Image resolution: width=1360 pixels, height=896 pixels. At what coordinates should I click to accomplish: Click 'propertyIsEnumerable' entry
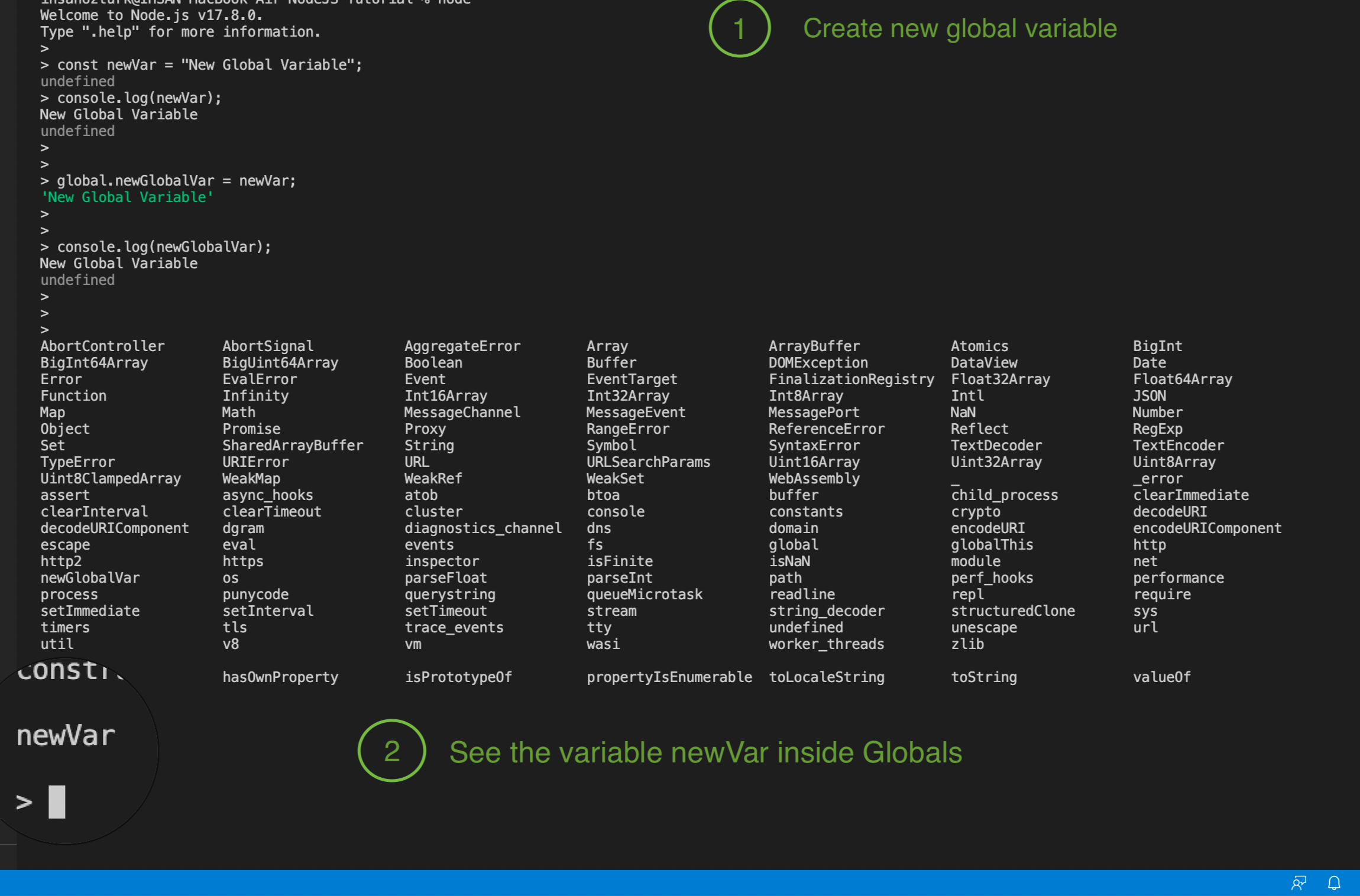click(669, 677)
